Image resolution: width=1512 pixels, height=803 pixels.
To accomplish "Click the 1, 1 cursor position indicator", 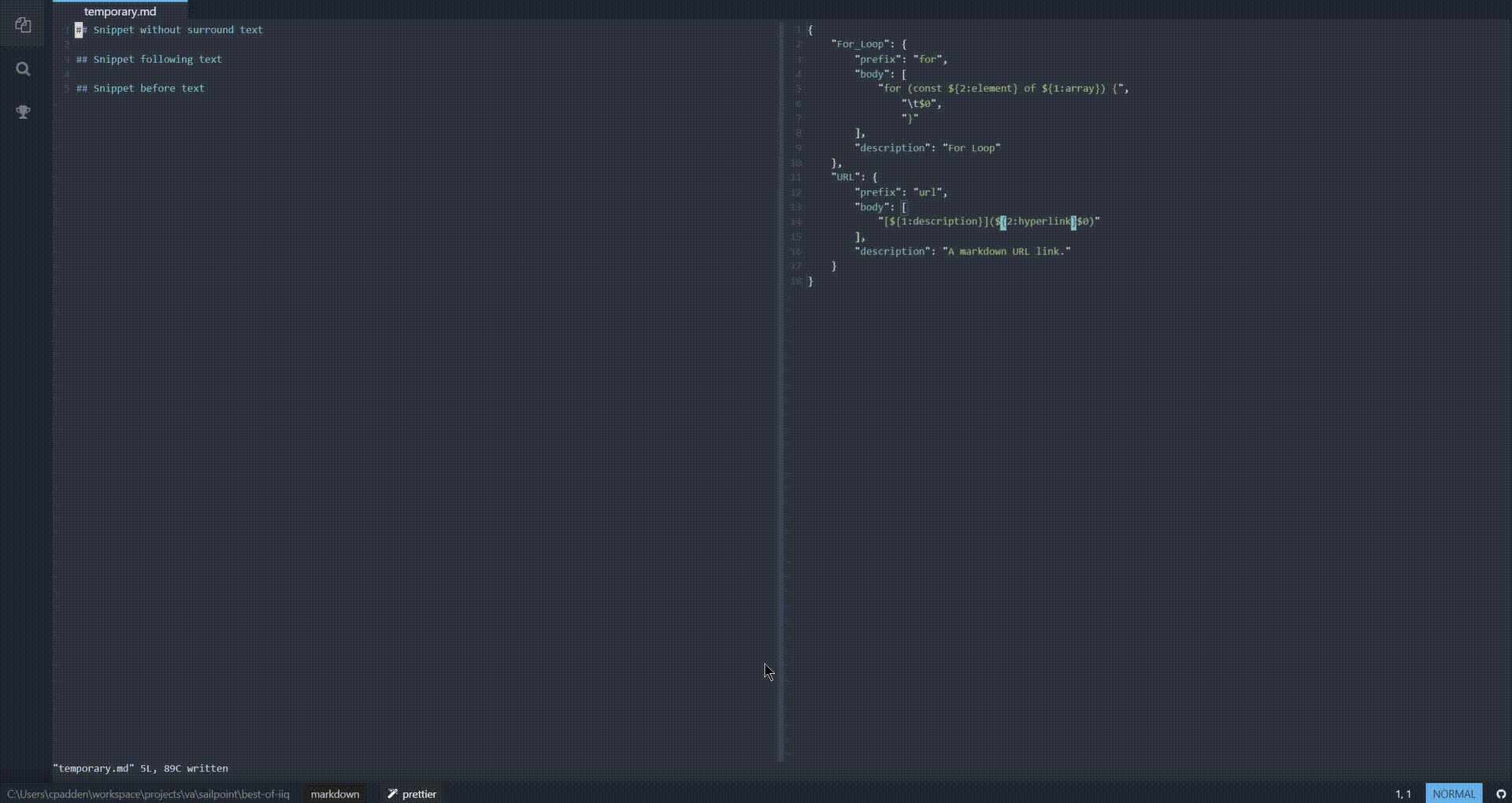I will pos(1403,794).
